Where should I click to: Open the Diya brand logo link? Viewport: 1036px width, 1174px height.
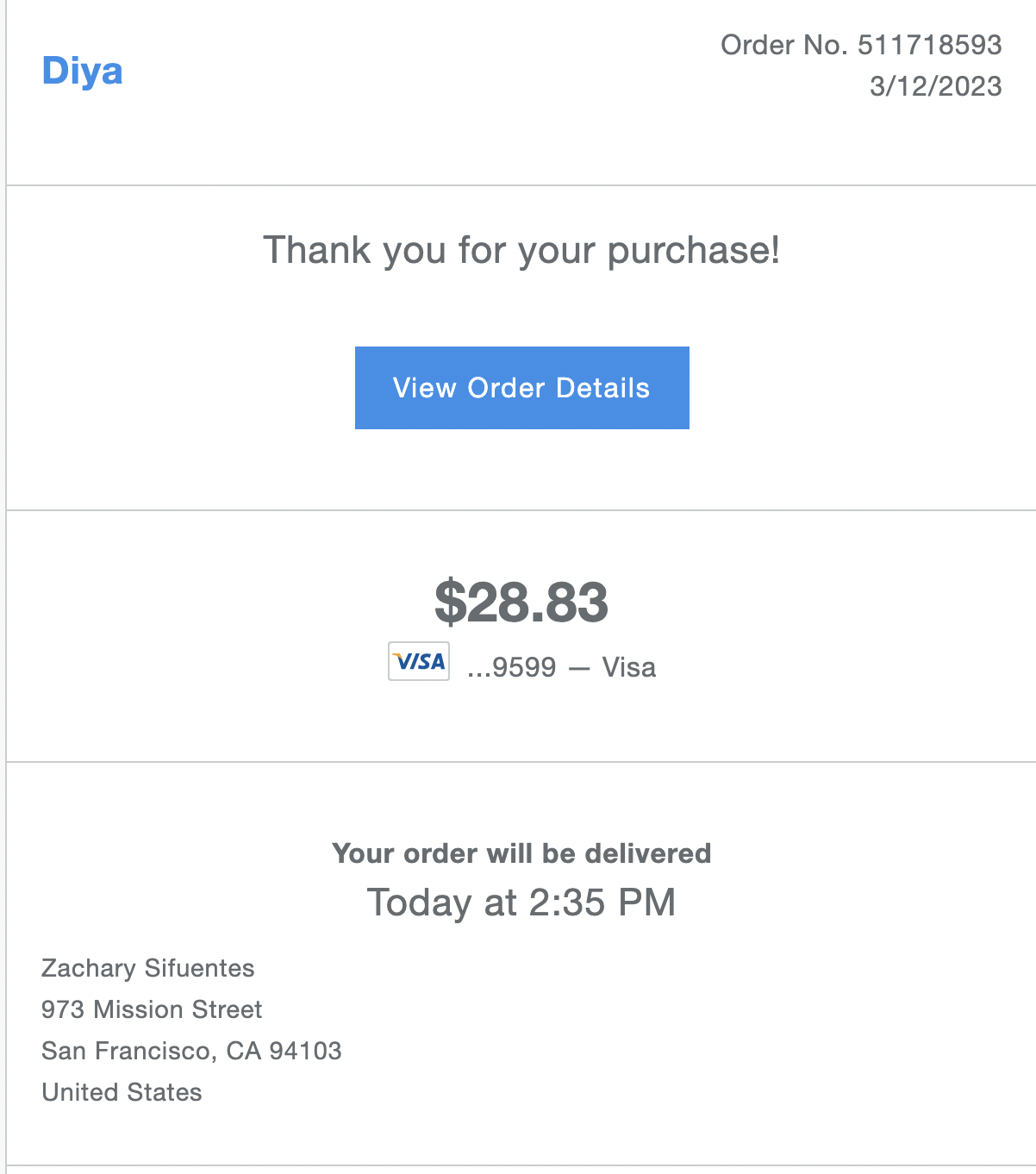(x=82, y=71)
